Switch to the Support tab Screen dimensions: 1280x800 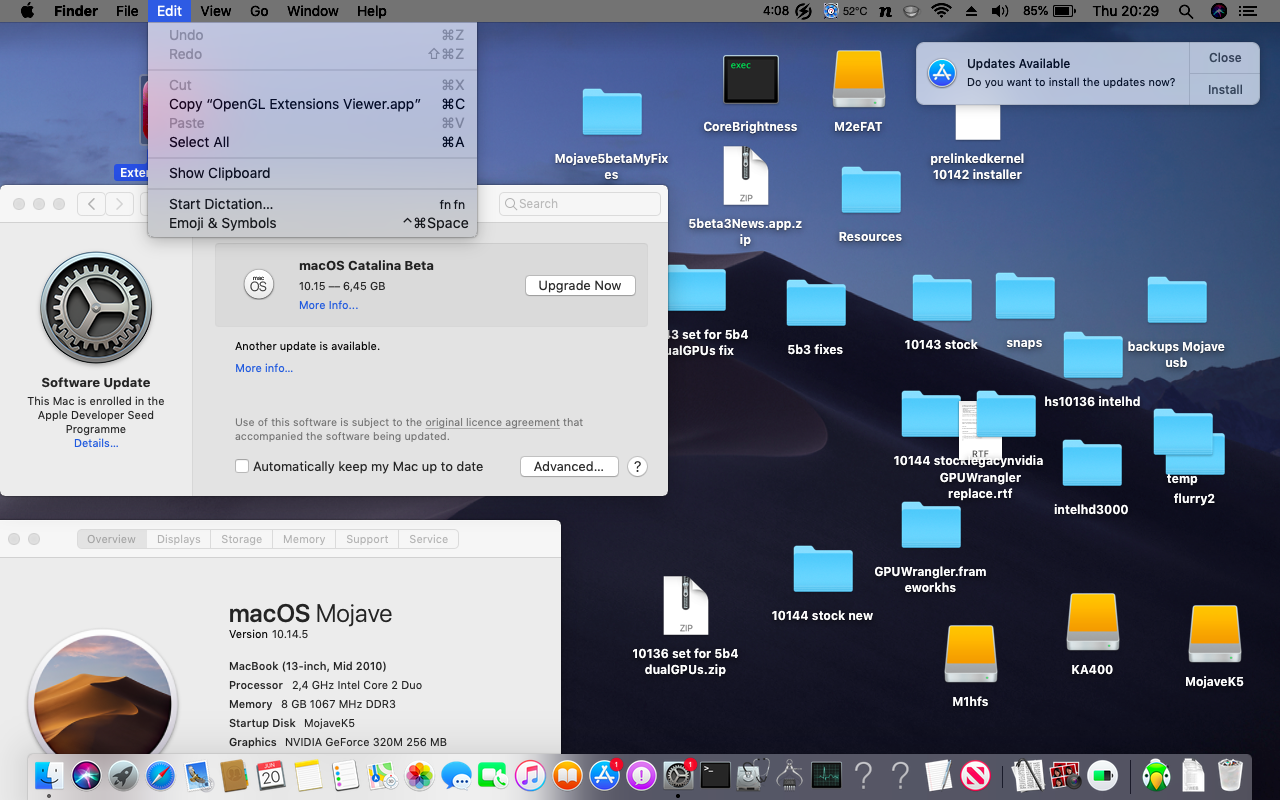[367, 539]
